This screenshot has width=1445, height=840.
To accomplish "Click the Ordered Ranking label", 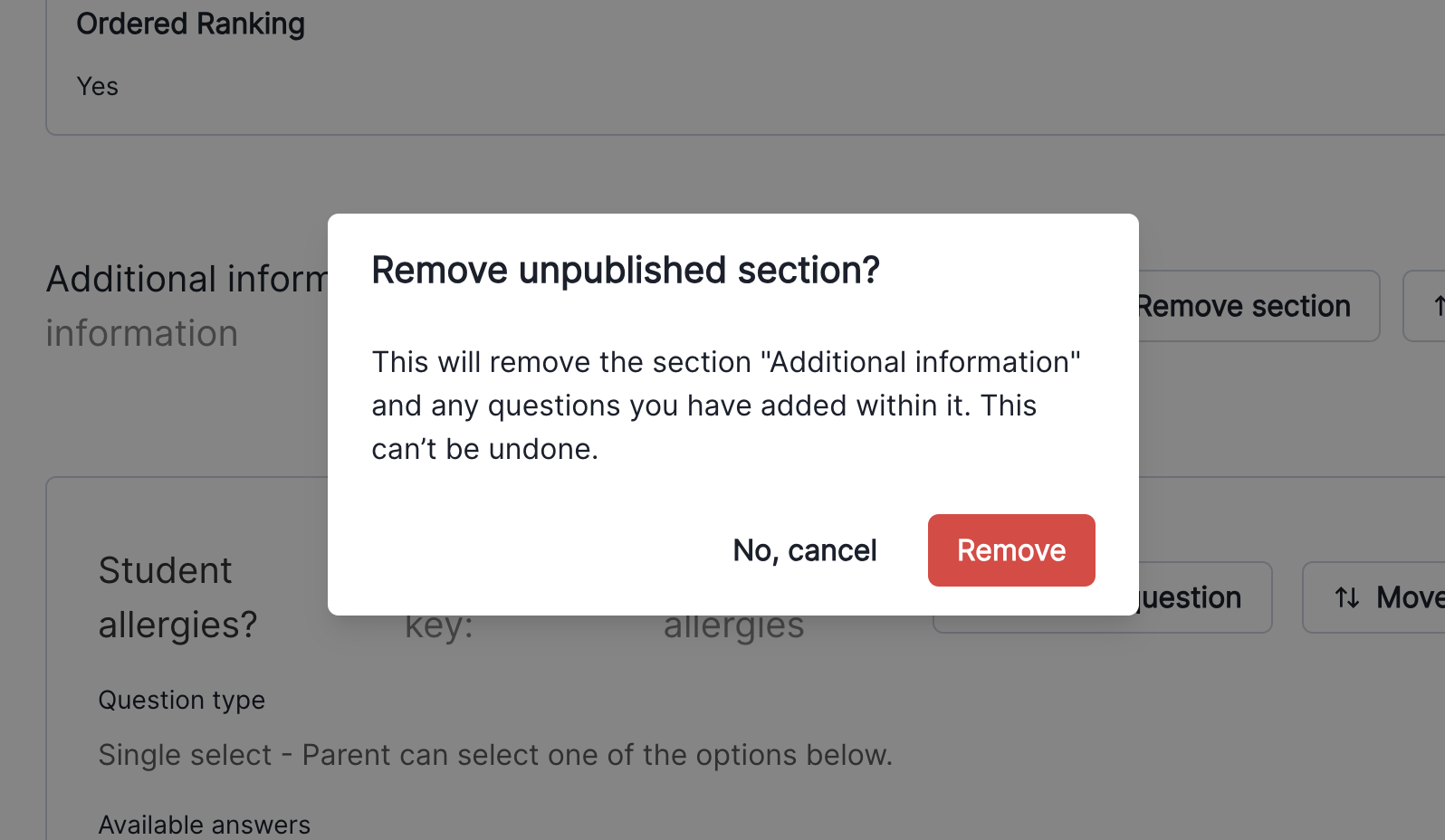I will pos(190,24).
